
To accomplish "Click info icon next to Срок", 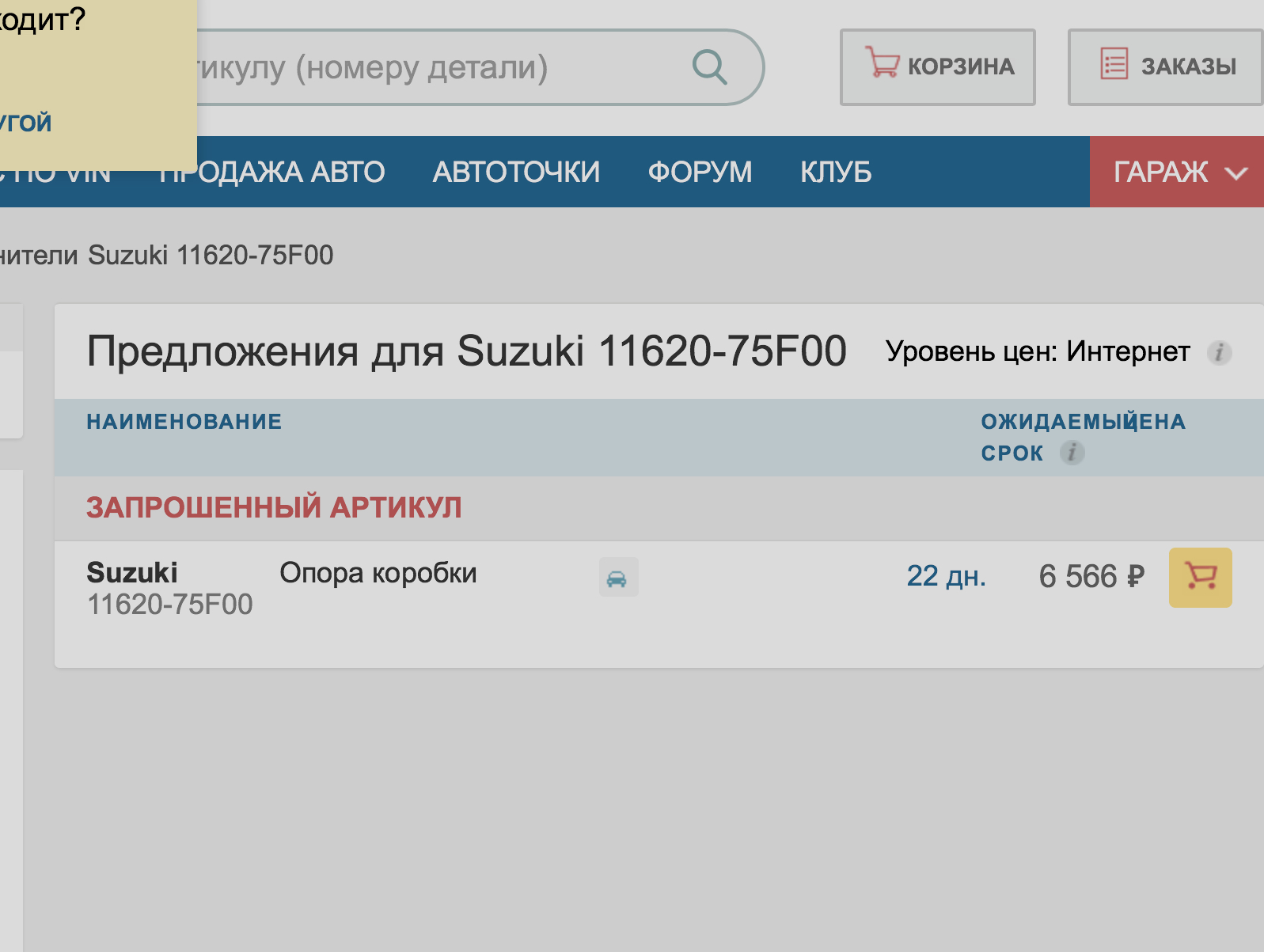I will pos(1072,453).
